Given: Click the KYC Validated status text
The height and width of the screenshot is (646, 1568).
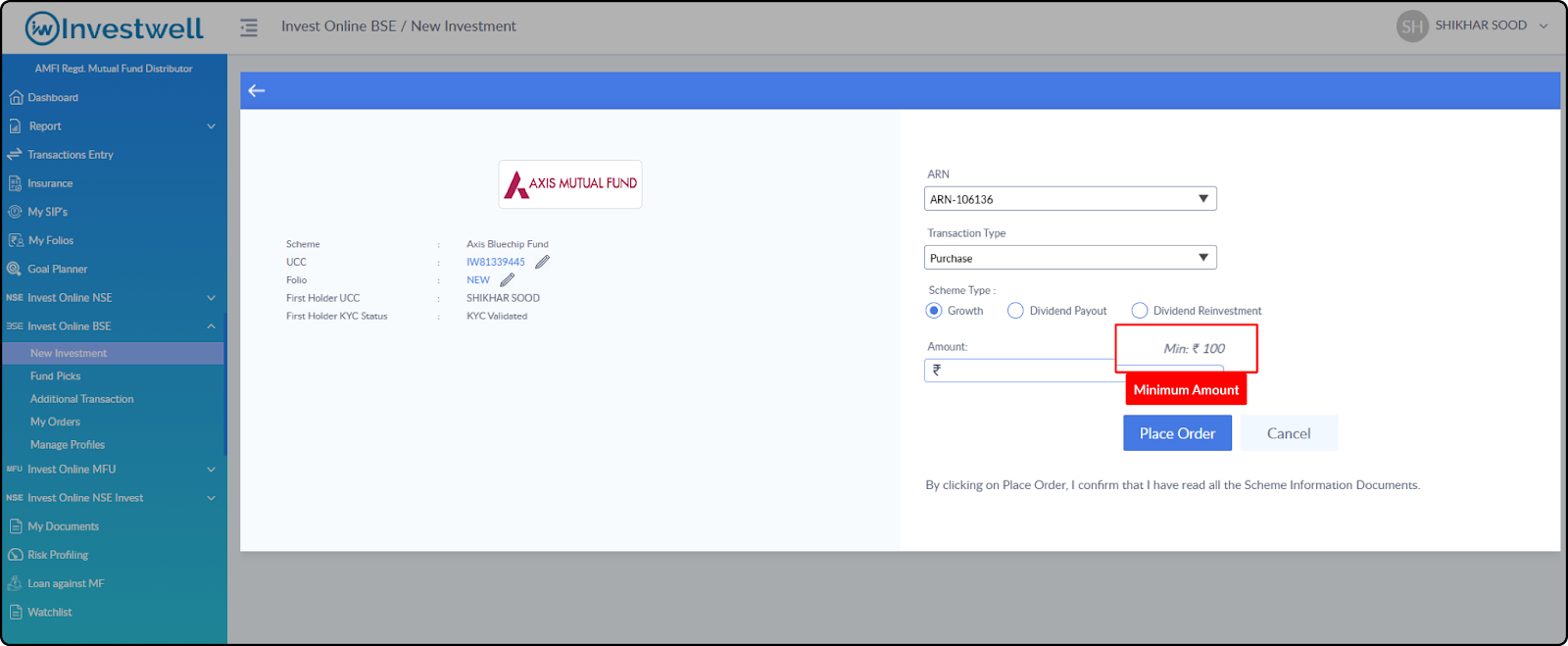Looking at the screenshot, I should [497, 316].
